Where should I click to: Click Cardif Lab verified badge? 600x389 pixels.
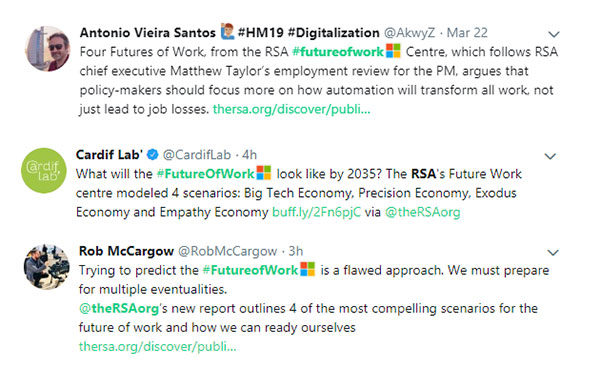point(153,155)
